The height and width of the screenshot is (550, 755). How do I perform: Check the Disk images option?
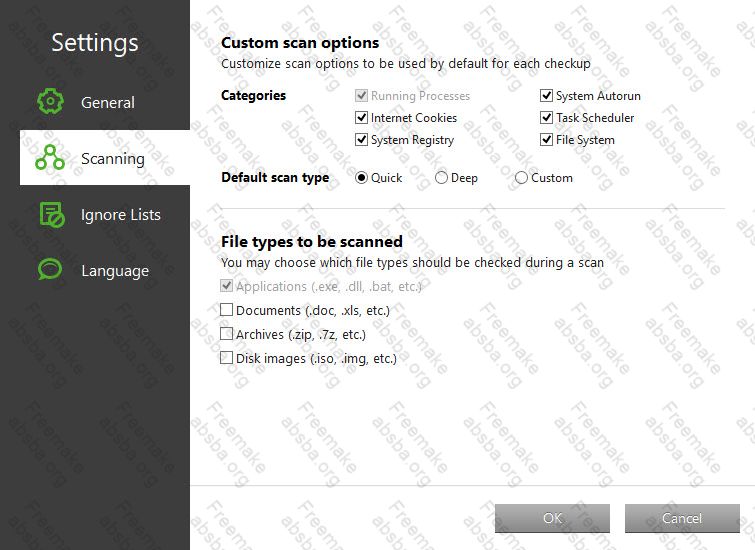tap(226, 358)
